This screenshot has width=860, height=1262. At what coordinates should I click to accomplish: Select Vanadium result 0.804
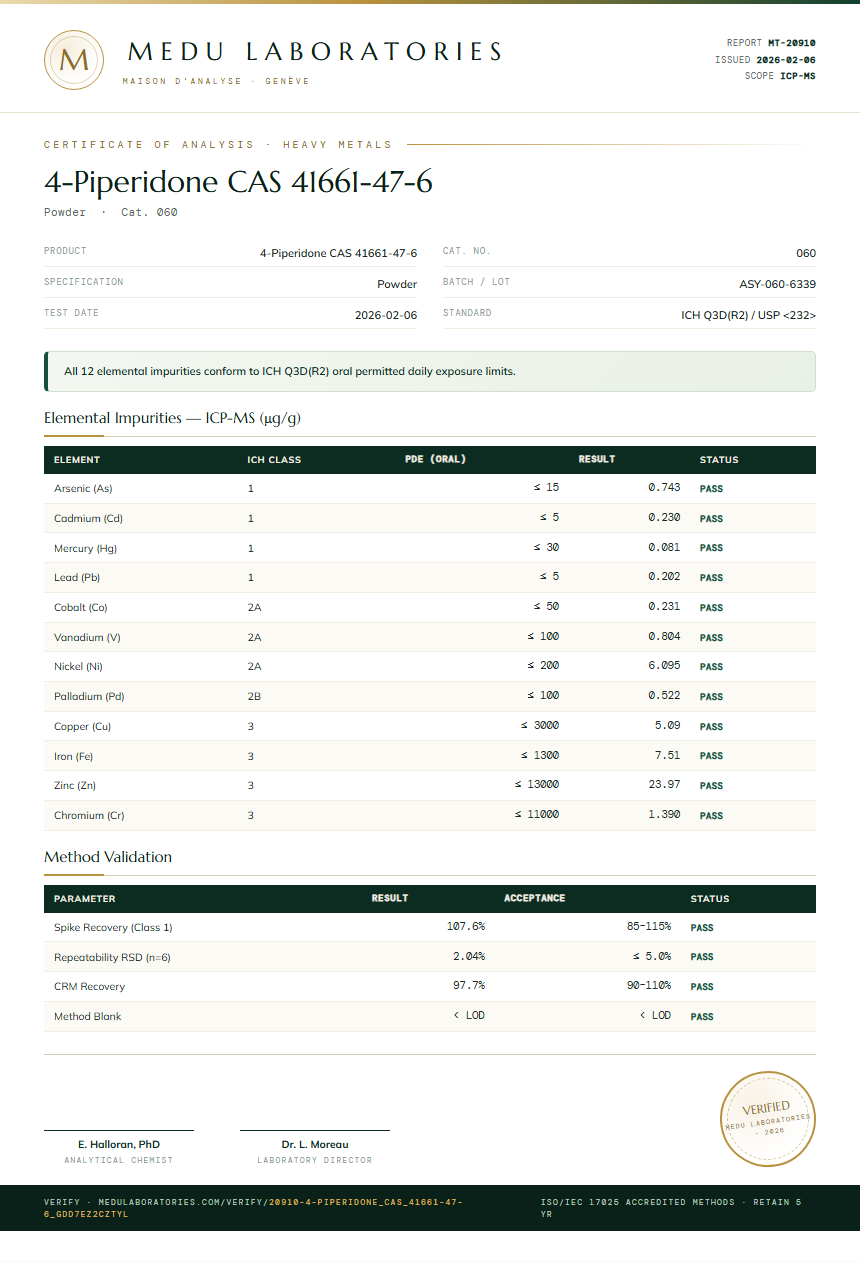664,637
